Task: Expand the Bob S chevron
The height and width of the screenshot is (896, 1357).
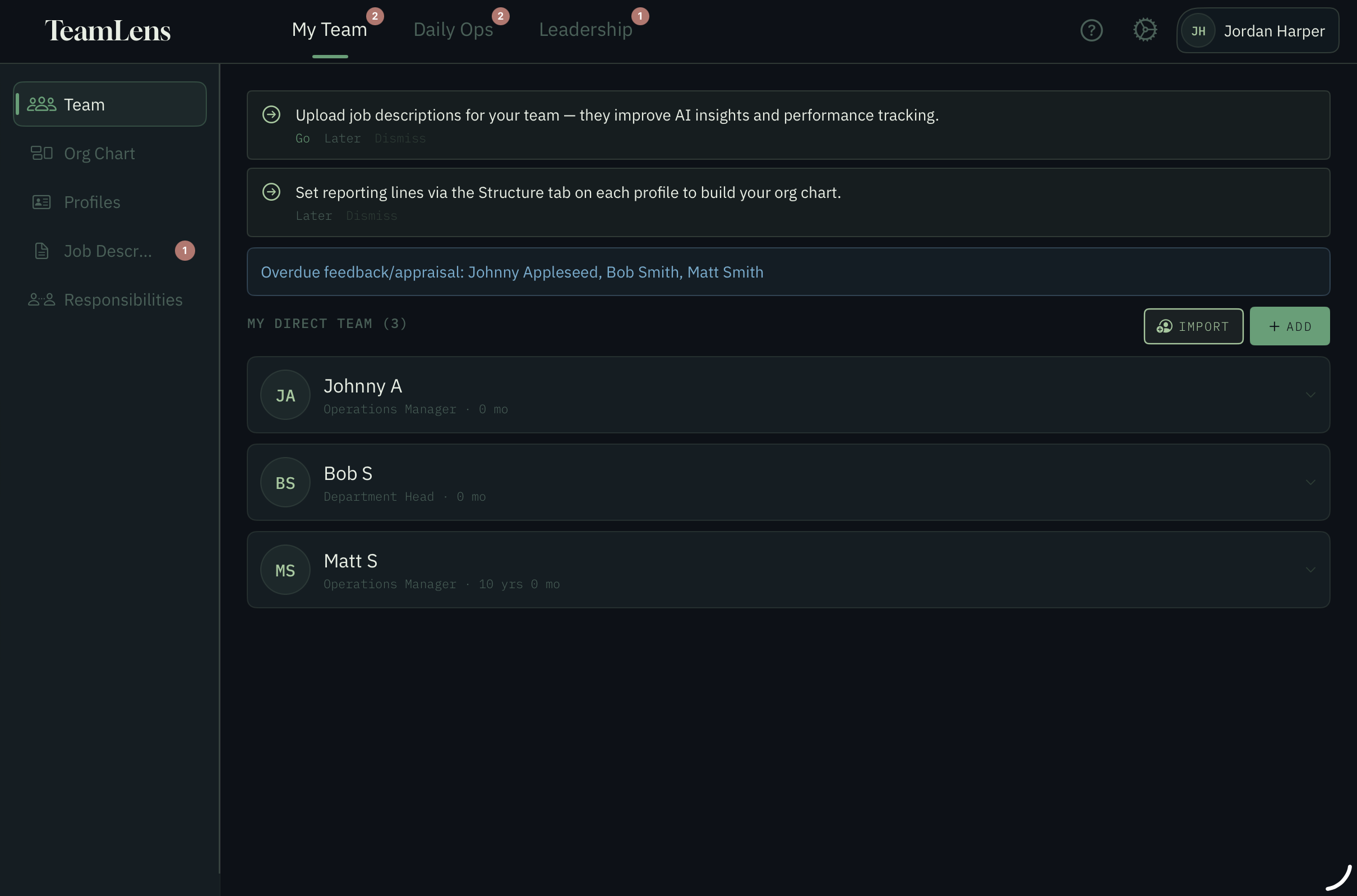Action: (1310, 482)
